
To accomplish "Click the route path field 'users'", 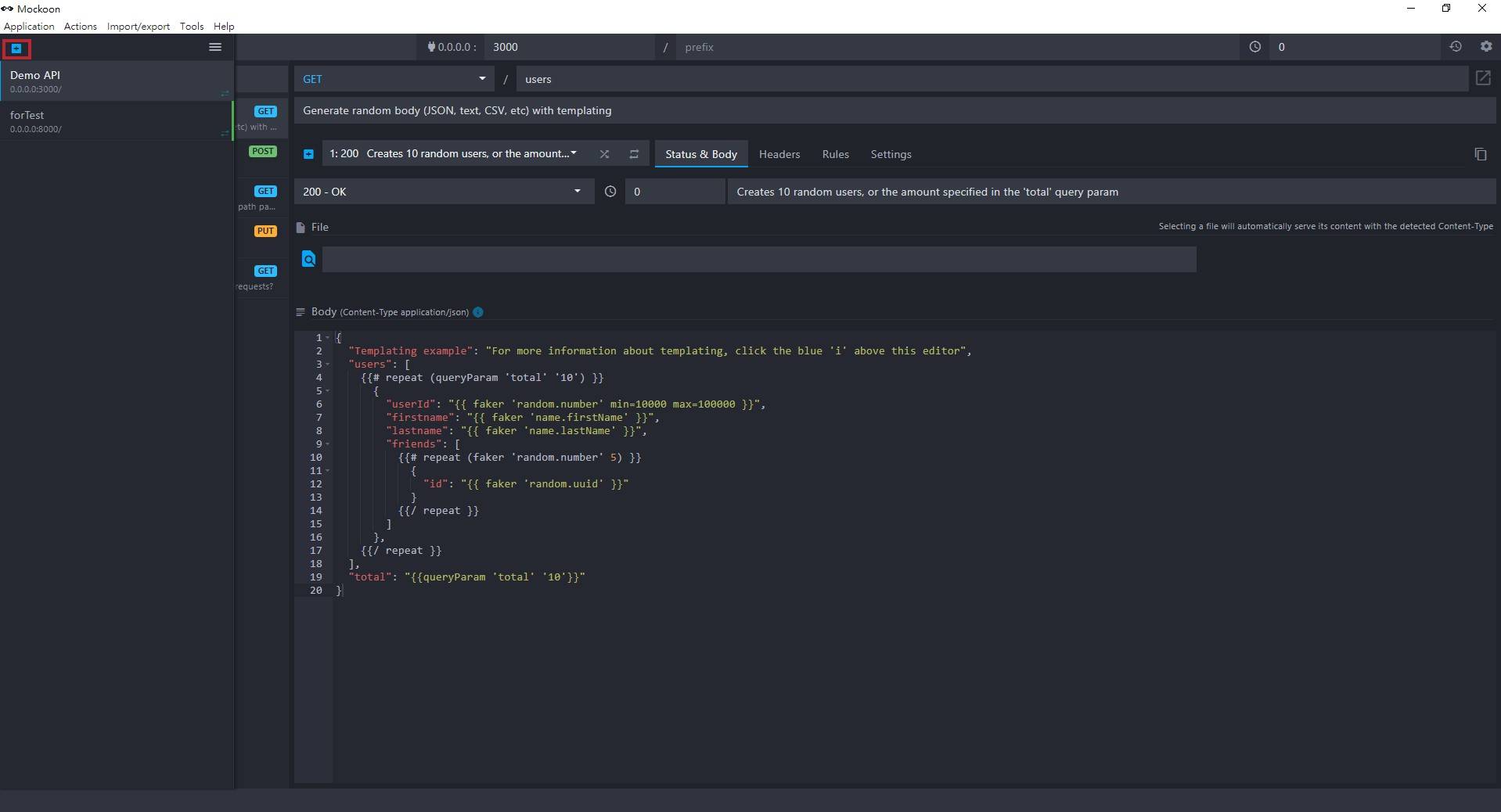I will [992, 79].
